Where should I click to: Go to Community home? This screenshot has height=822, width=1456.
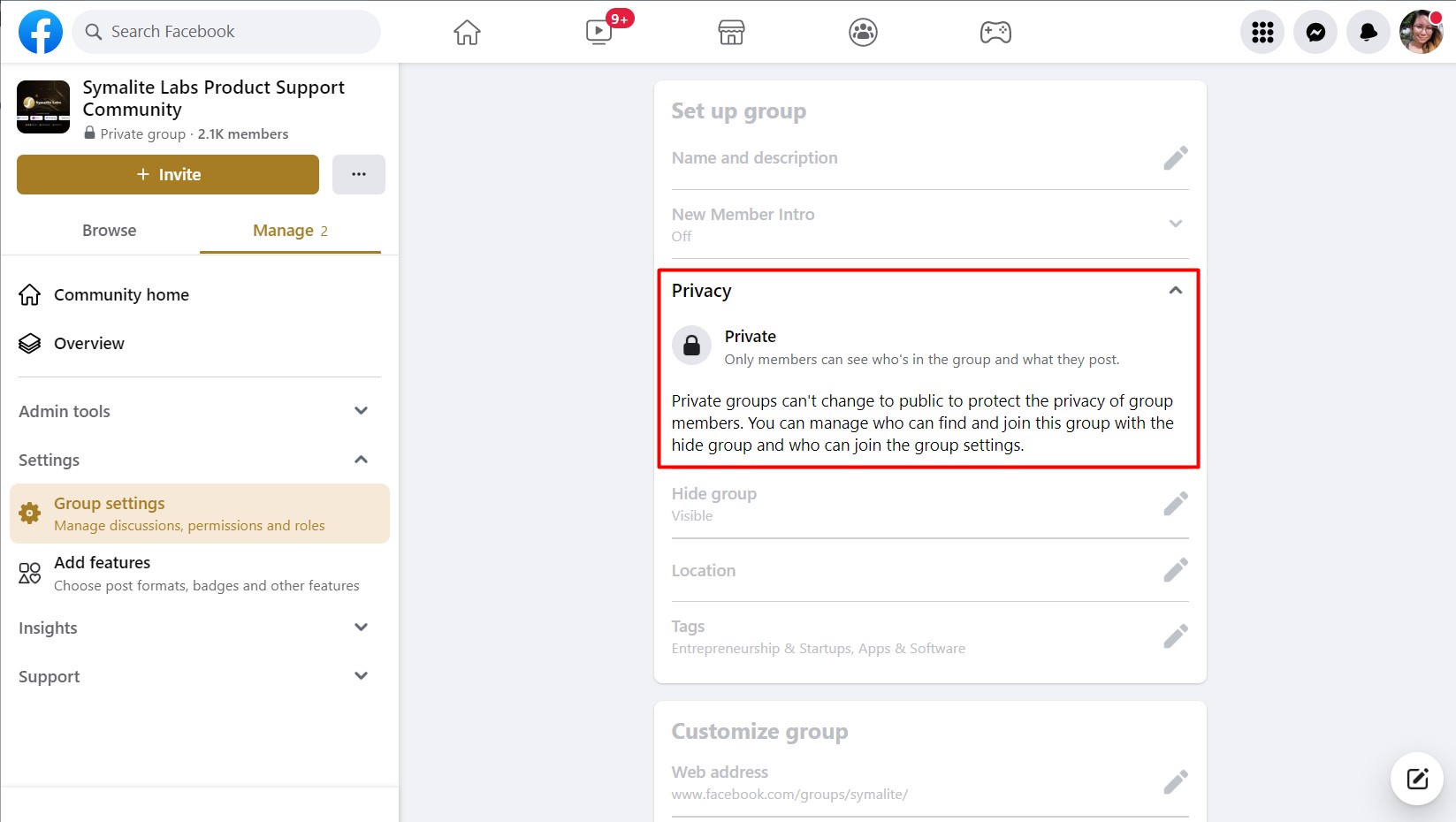(x=121, y=294)
